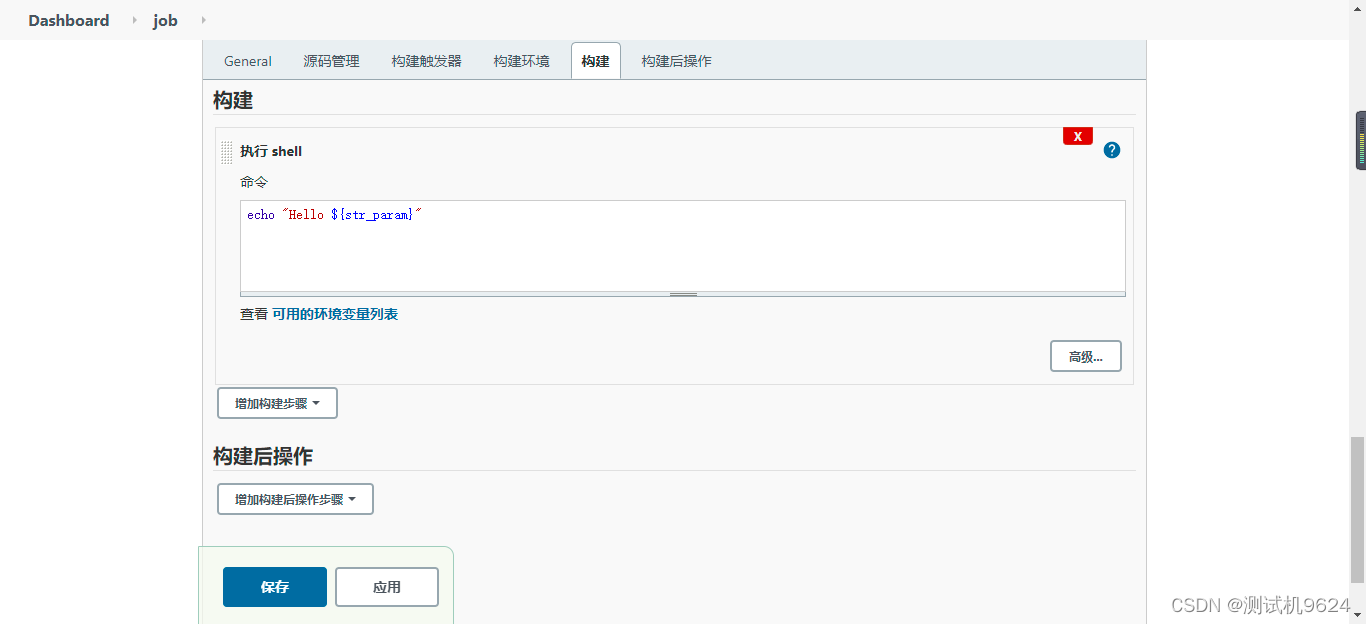
Task: Grab the command box resize handle
Action: (x=683, y=294)
